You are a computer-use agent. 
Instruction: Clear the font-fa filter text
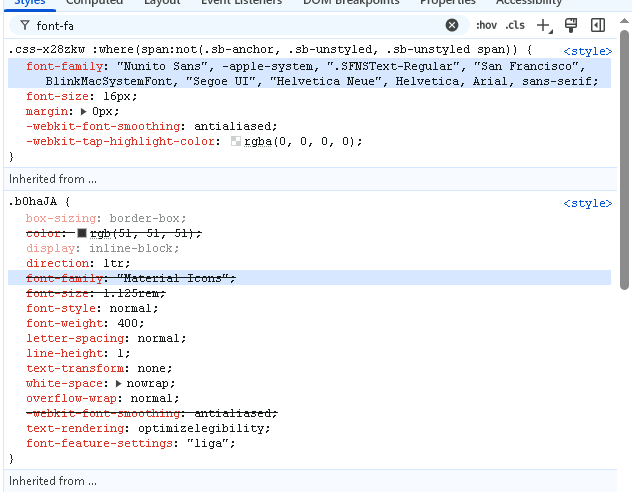452,25
